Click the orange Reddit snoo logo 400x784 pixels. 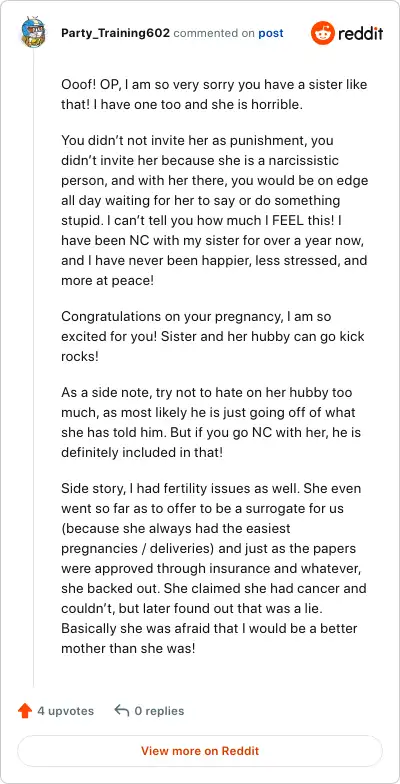point(322,34)
